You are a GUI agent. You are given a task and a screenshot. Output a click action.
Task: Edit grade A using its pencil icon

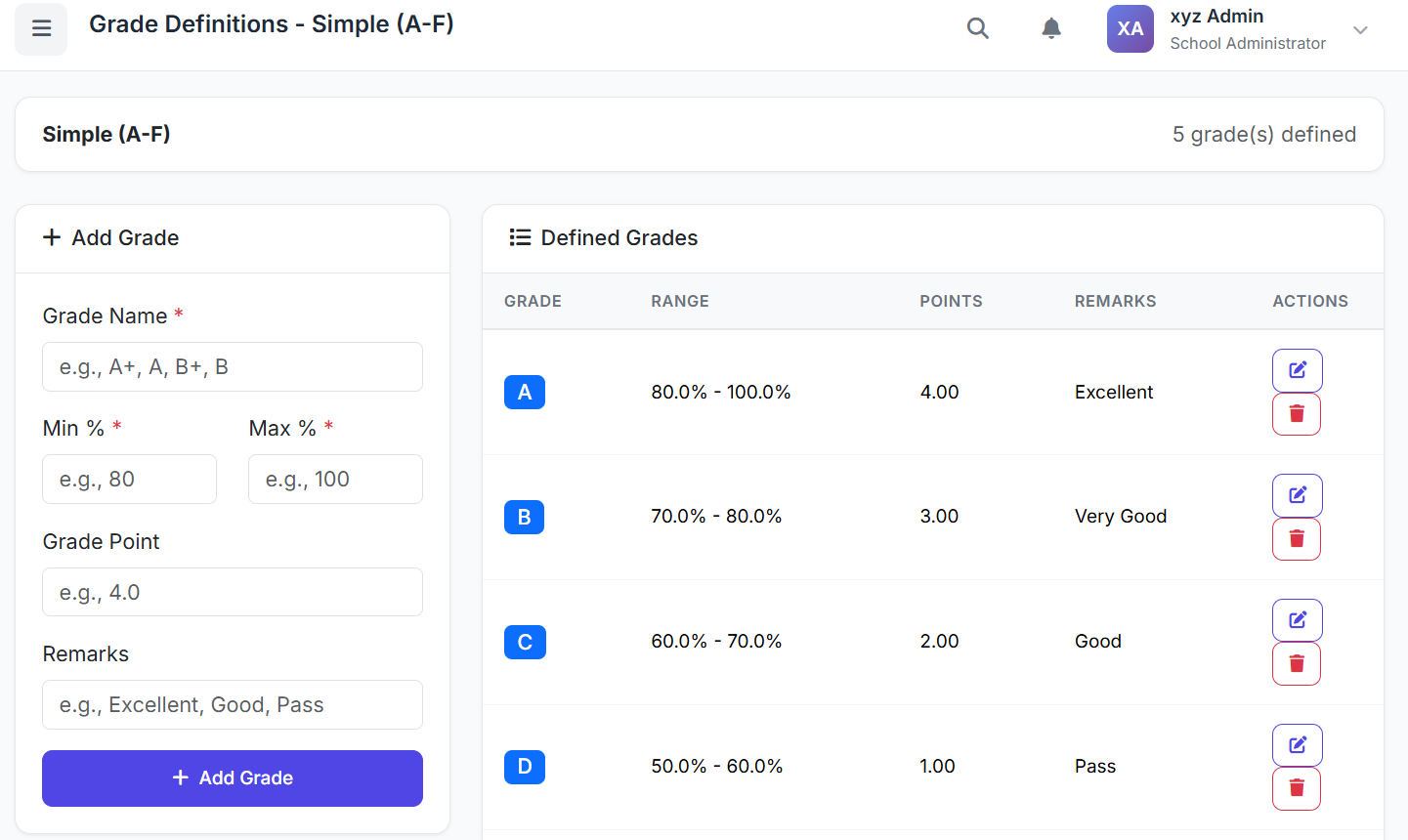1297,370
